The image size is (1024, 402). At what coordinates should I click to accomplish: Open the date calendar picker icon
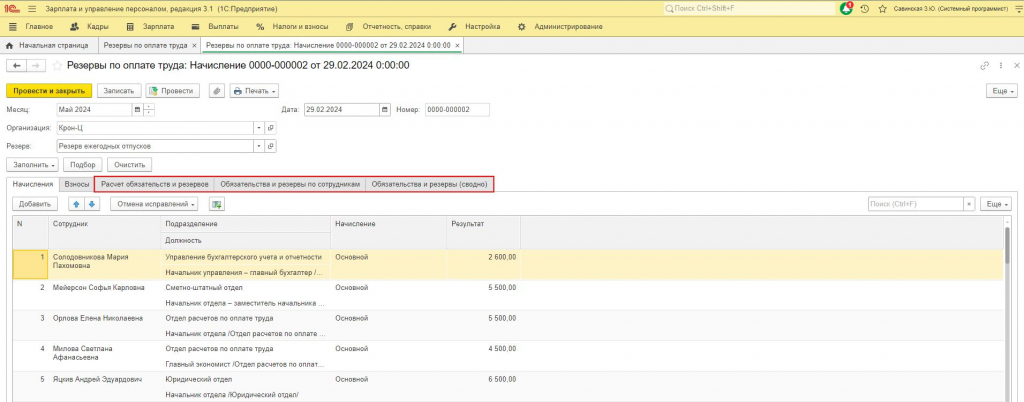coord(385,110)
